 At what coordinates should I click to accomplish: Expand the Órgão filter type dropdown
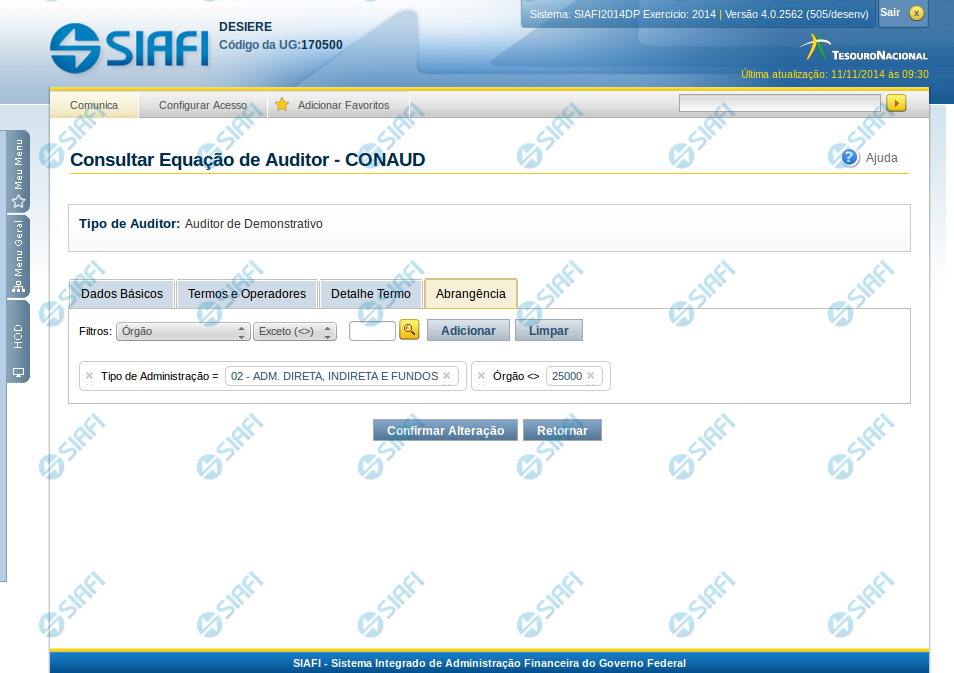183,331
